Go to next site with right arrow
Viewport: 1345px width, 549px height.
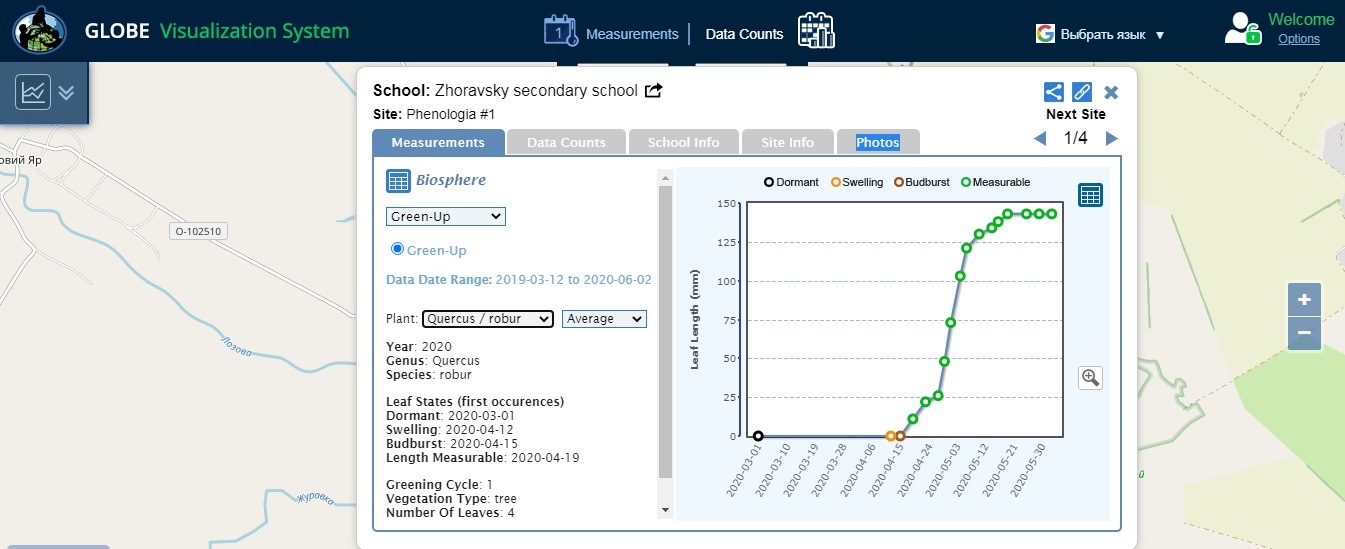click(x=1112, y=139)
